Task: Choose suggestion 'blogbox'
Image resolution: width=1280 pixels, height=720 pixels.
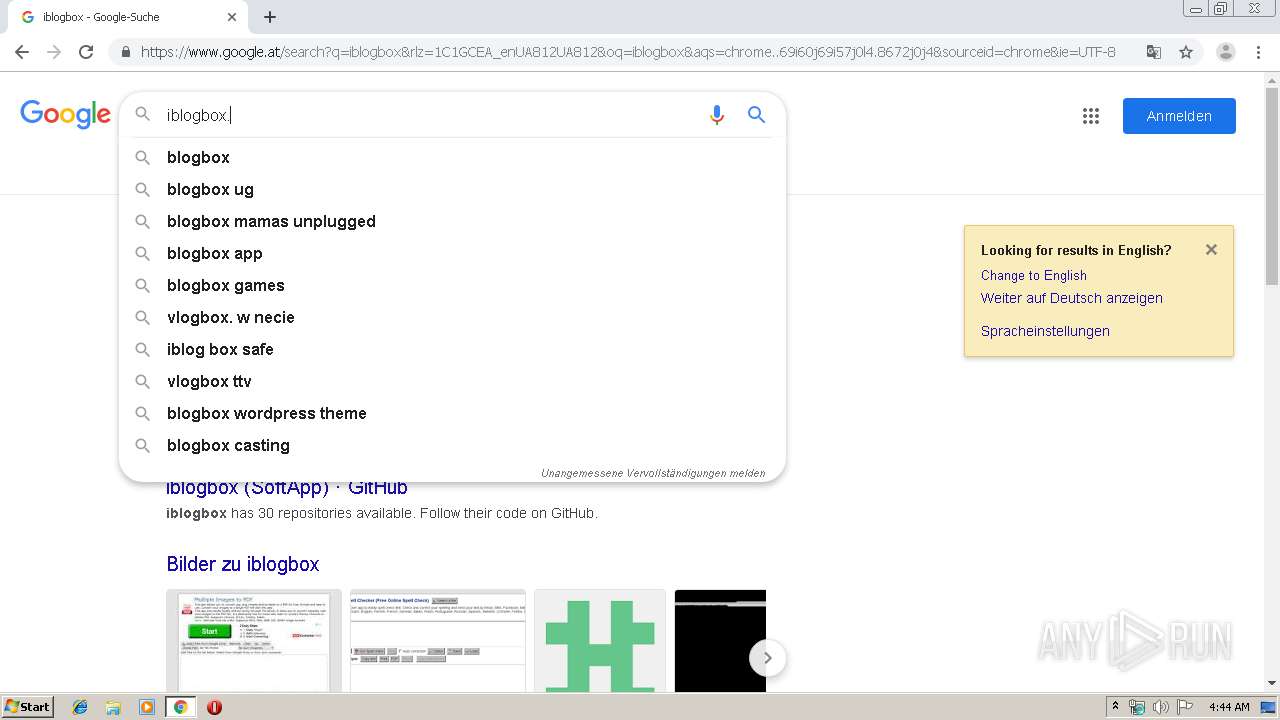Action: click(452, 157)
